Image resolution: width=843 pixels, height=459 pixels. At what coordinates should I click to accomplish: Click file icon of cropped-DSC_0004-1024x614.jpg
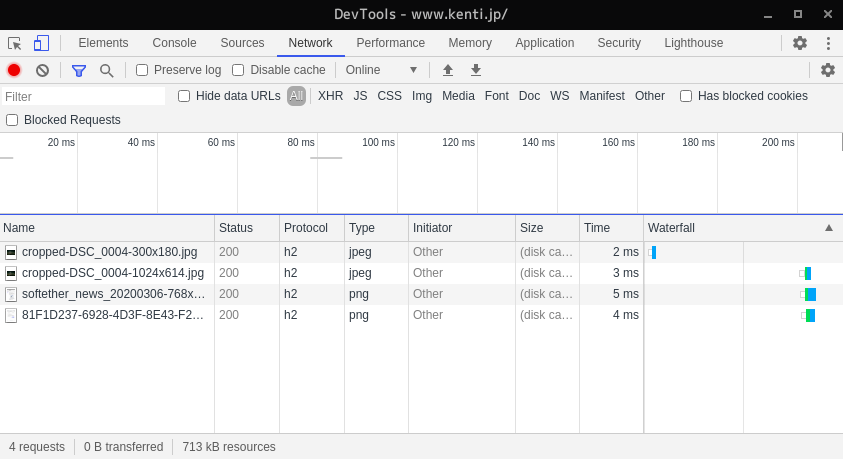11,273
